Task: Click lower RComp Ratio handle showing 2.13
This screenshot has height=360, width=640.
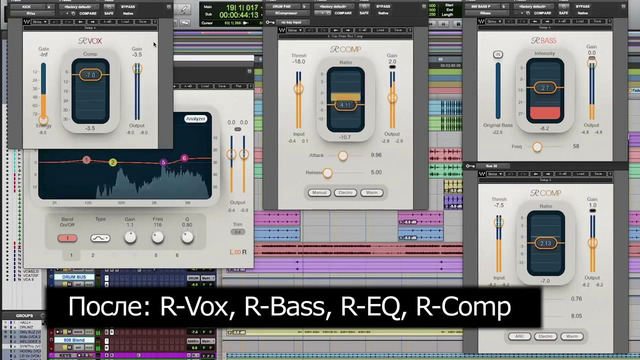Action: pos(546,243)
